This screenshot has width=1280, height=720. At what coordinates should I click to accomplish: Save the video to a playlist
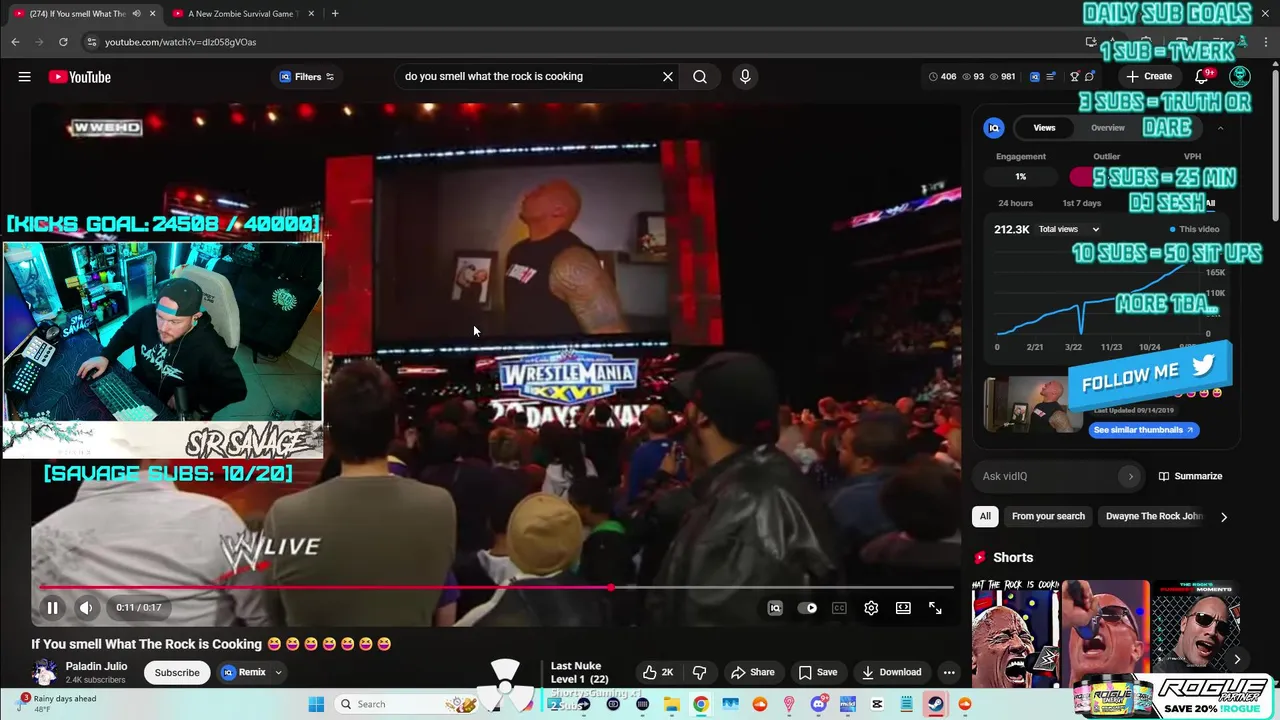[x=817, y=672]
